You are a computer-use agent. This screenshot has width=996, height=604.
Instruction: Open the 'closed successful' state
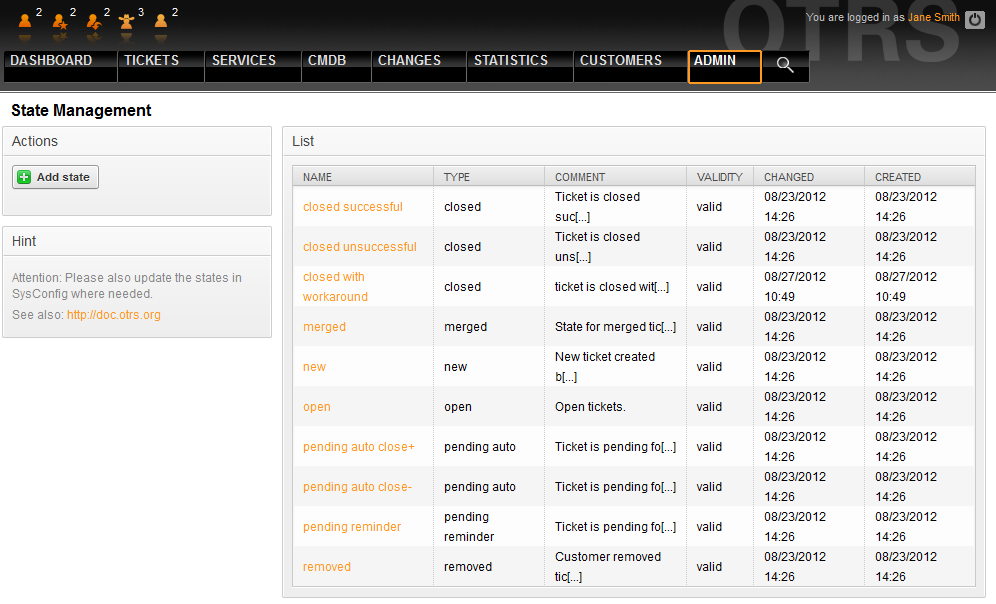pyautogui.click(x=352, y=207)
